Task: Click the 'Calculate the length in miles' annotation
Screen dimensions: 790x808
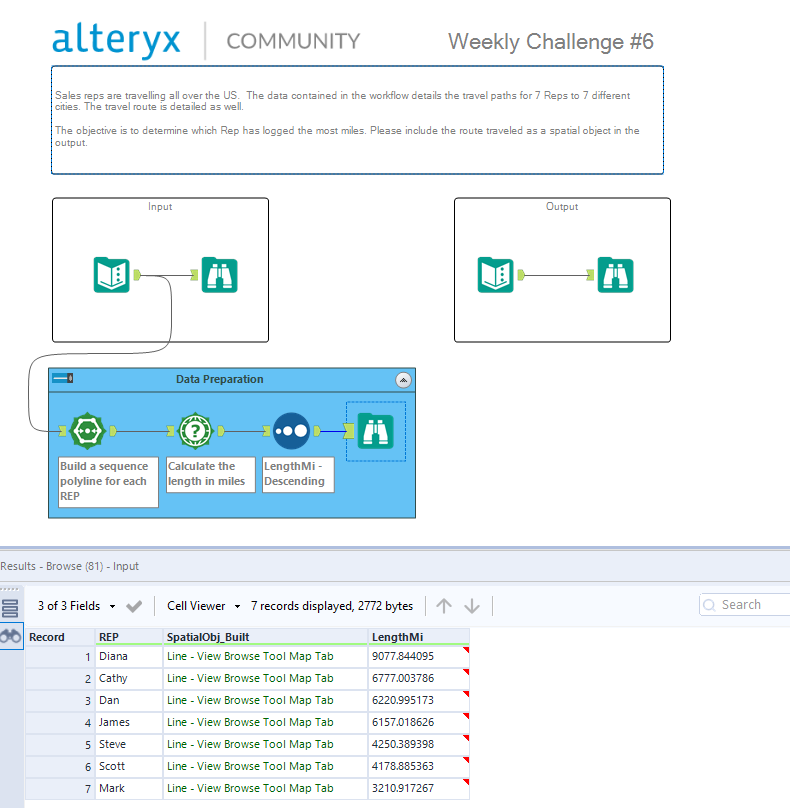Action: click(210, 475)
